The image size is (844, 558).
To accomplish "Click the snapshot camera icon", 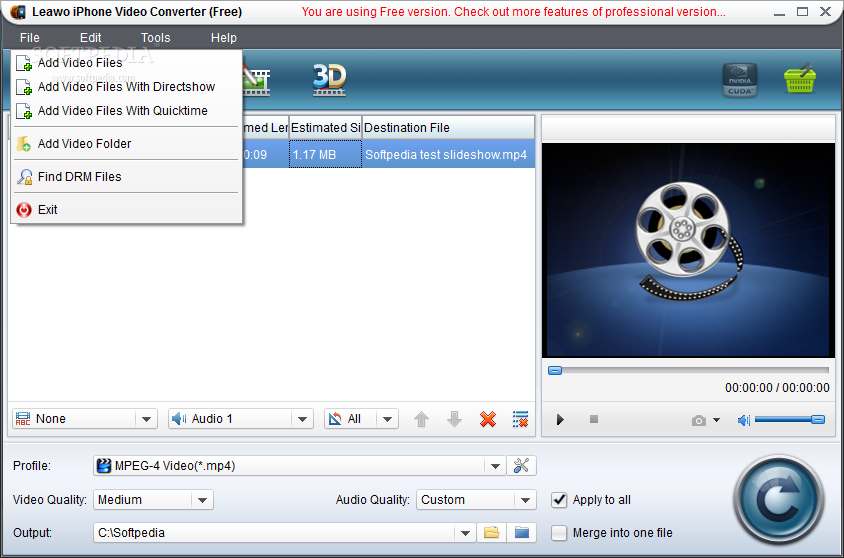I will [x=699, y=420].
